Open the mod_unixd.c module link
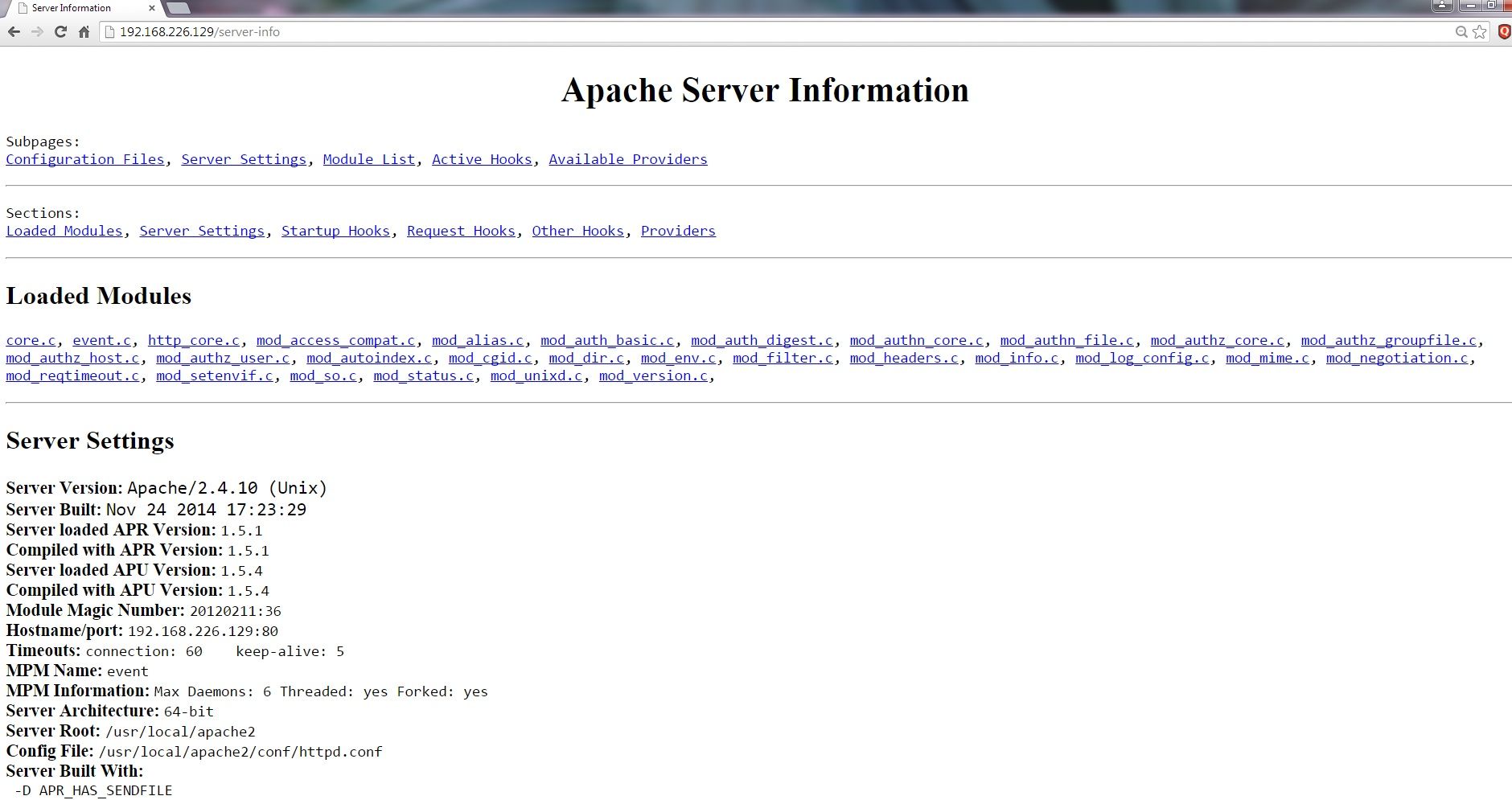 [536, 375]
